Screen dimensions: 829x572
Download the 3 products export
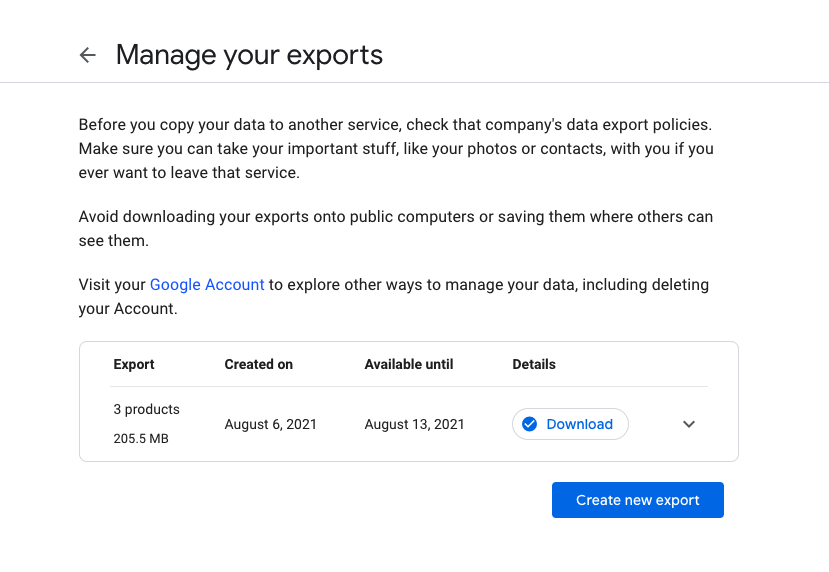click(570, 424)
